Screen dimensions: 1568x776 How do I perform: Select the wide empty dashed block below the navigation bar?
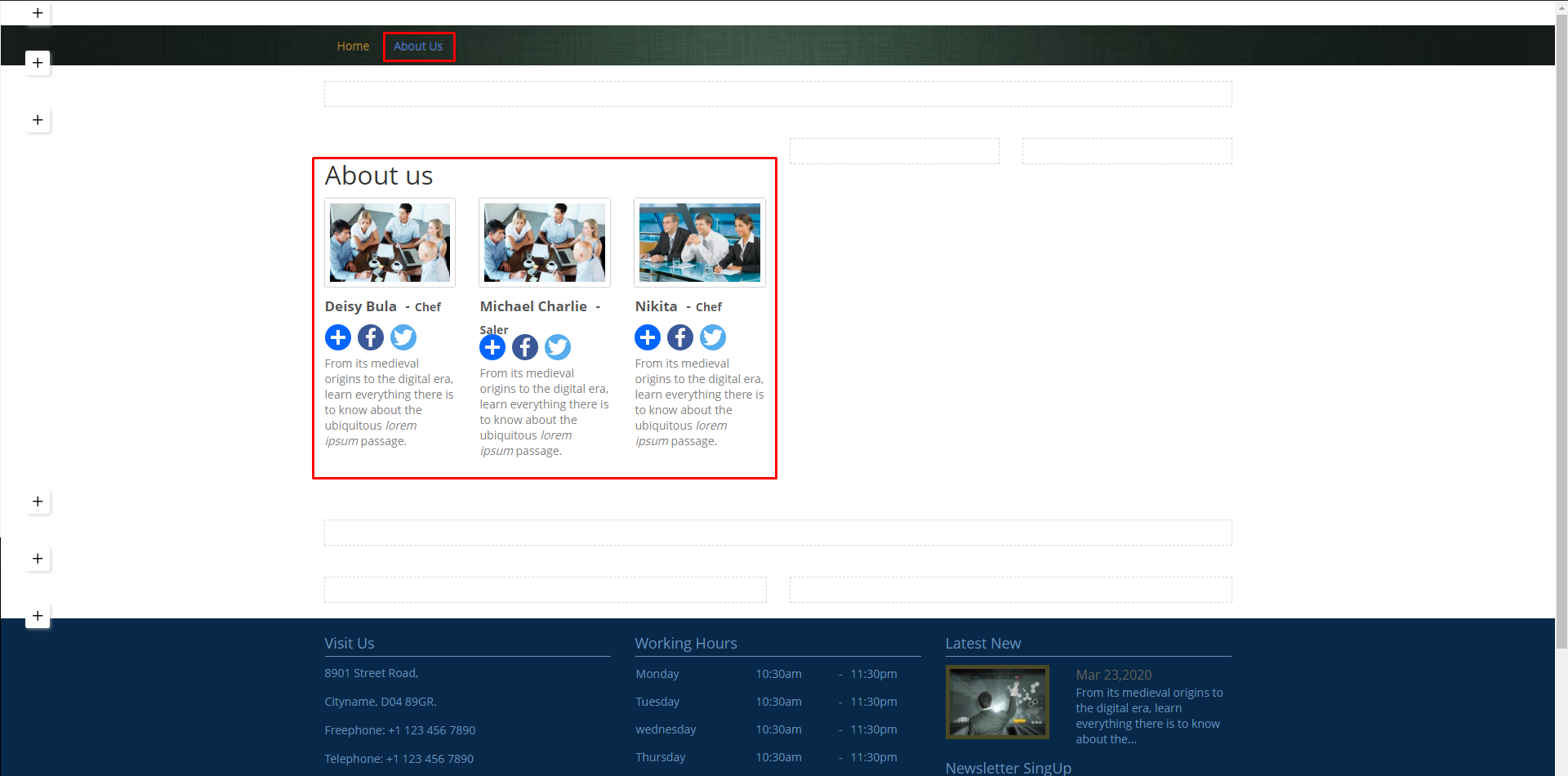[x=778, y=94]
